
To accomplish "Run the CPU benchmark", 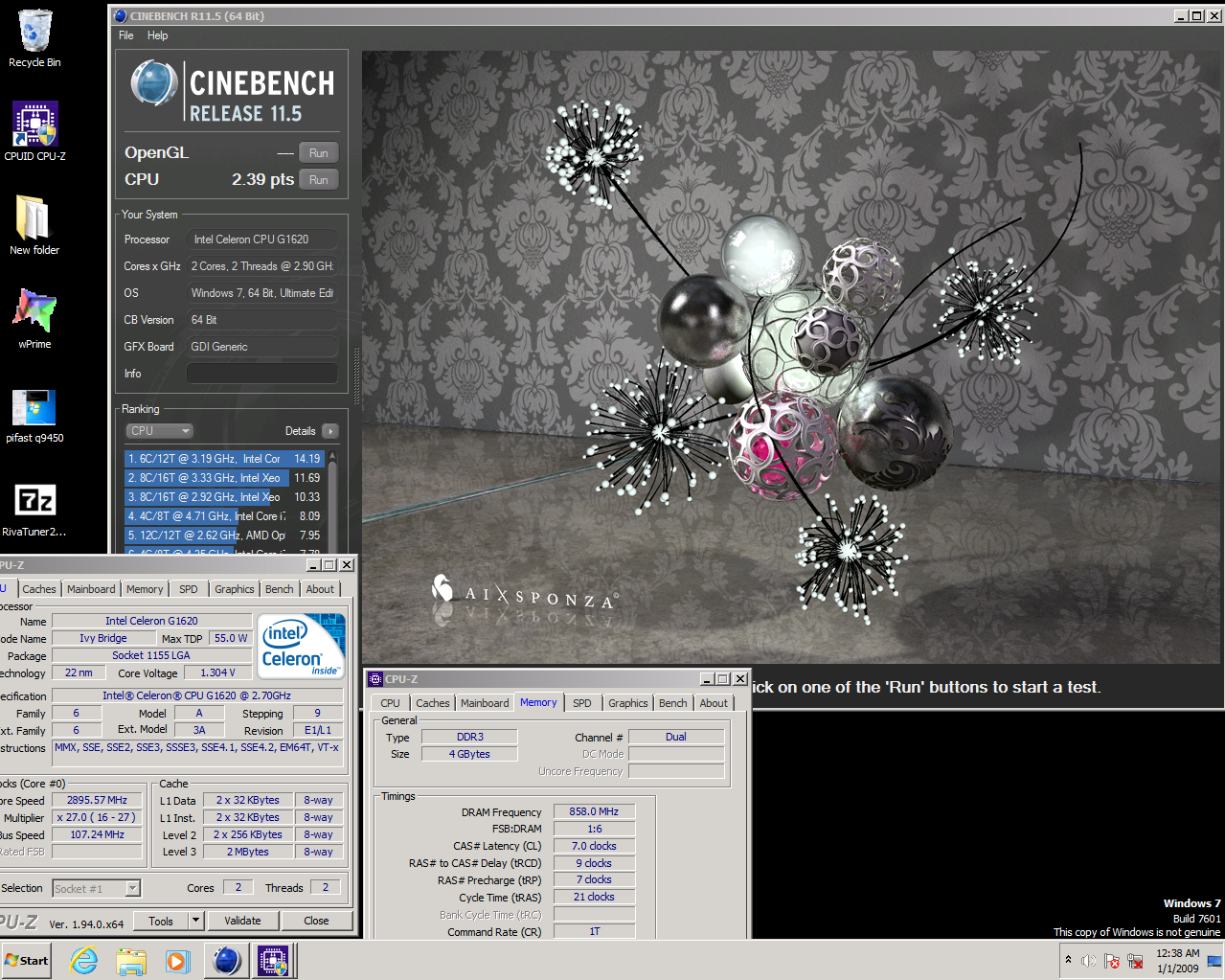I will click(x=319, y=179).
